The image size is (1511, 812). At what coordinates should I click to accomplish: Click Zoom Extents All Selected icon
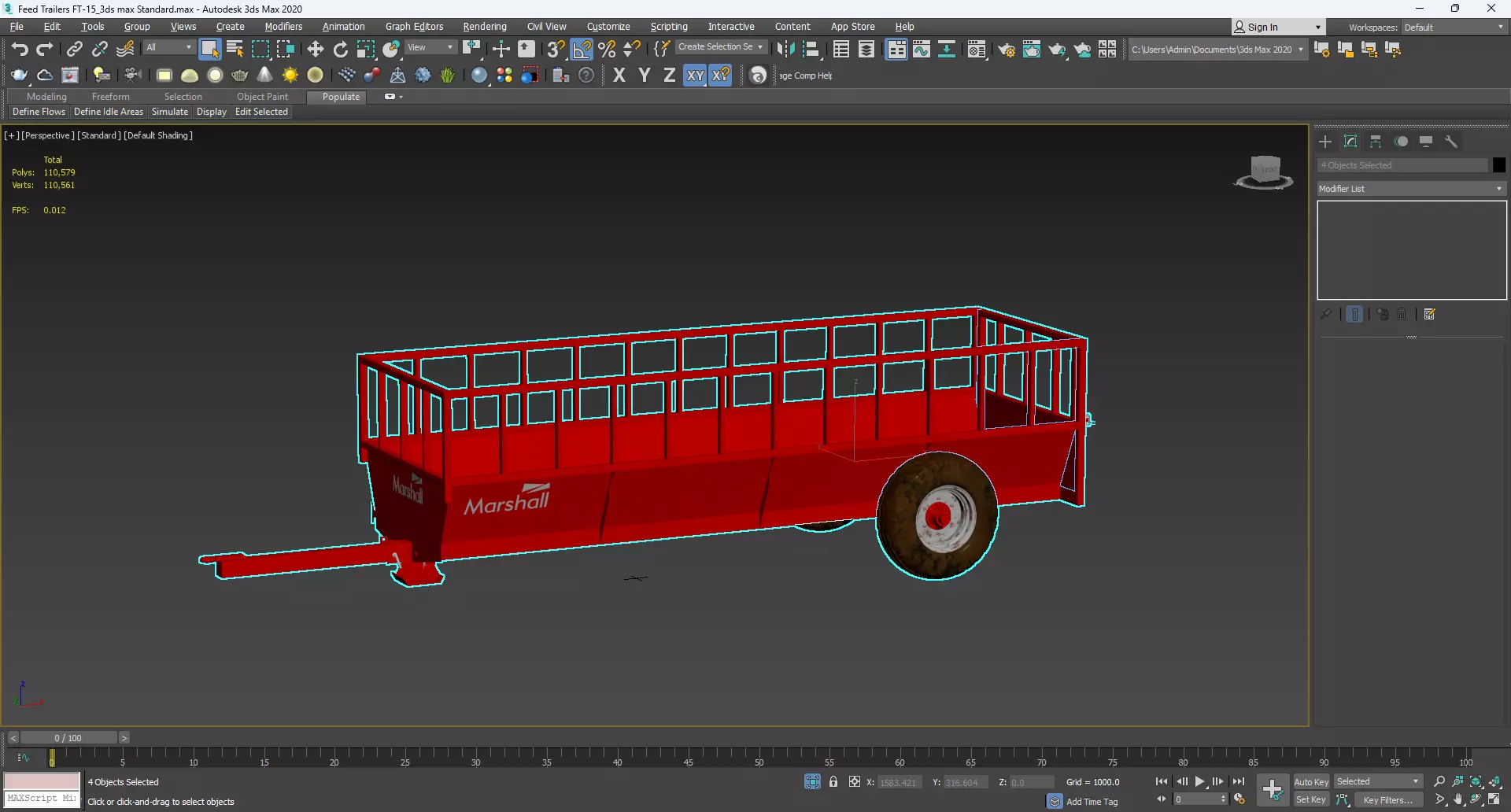1494,781
